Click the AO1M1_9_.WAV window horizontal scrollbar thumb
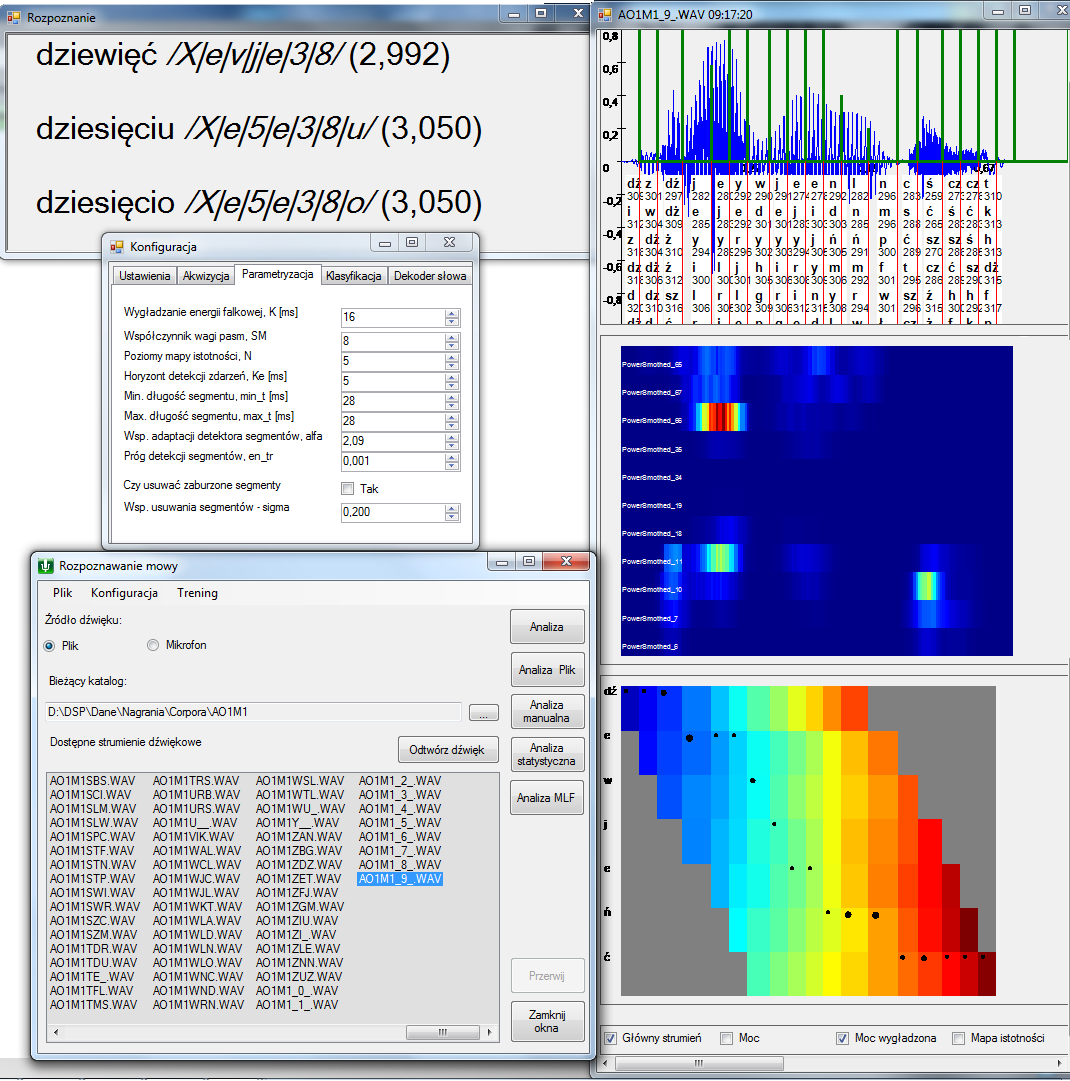The image size is (1070, 1081). tap(698, 1063)
